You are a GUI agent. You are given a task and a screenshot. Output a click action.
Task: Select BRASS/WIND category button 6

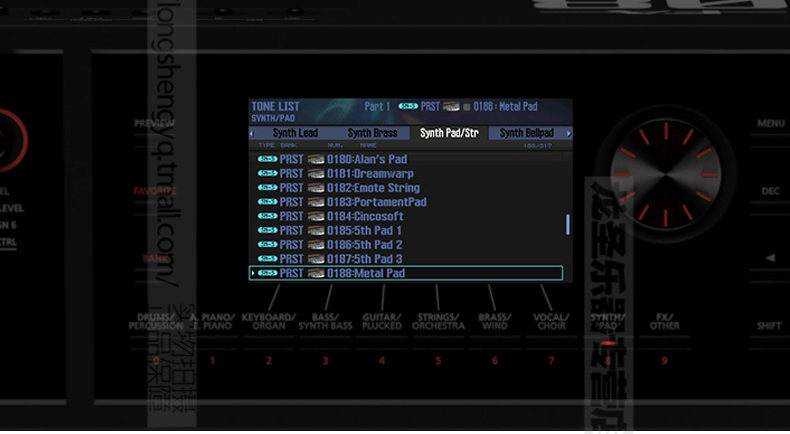(495, 338)
